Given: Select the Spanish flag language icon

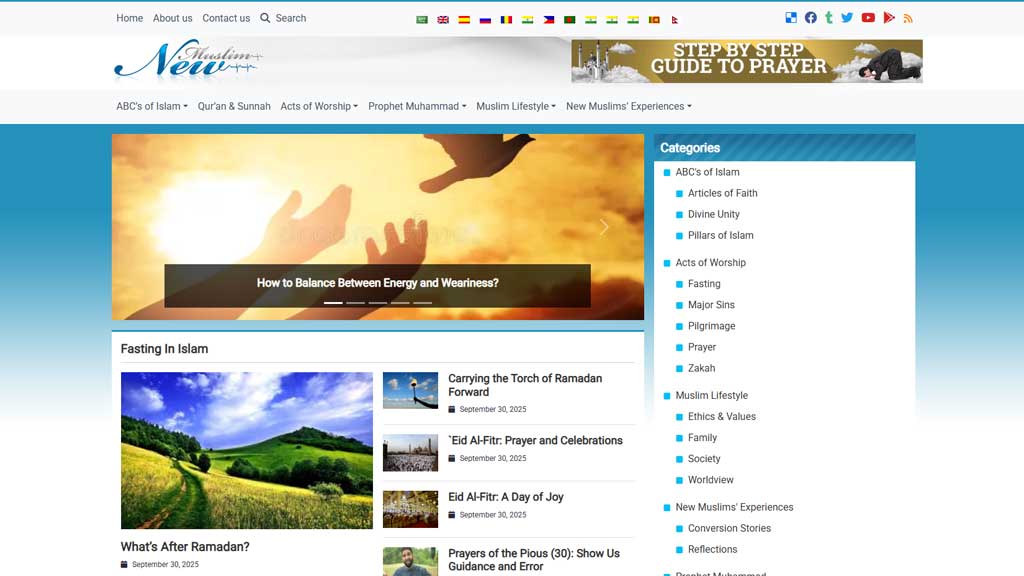Looking at the screenshot, I should click(x=464, y=19).
